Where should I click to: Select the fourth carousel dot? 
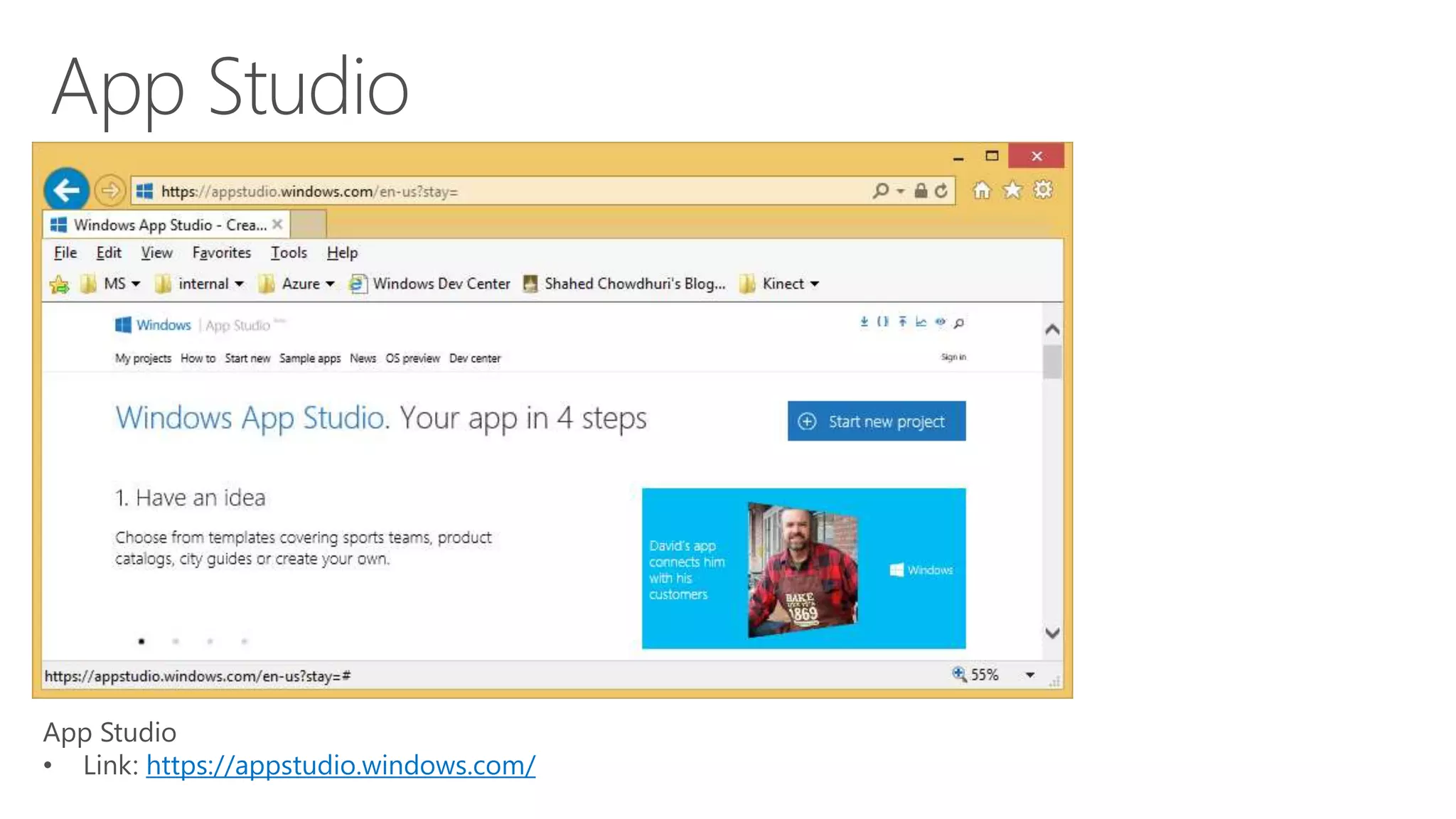[244, 641]
